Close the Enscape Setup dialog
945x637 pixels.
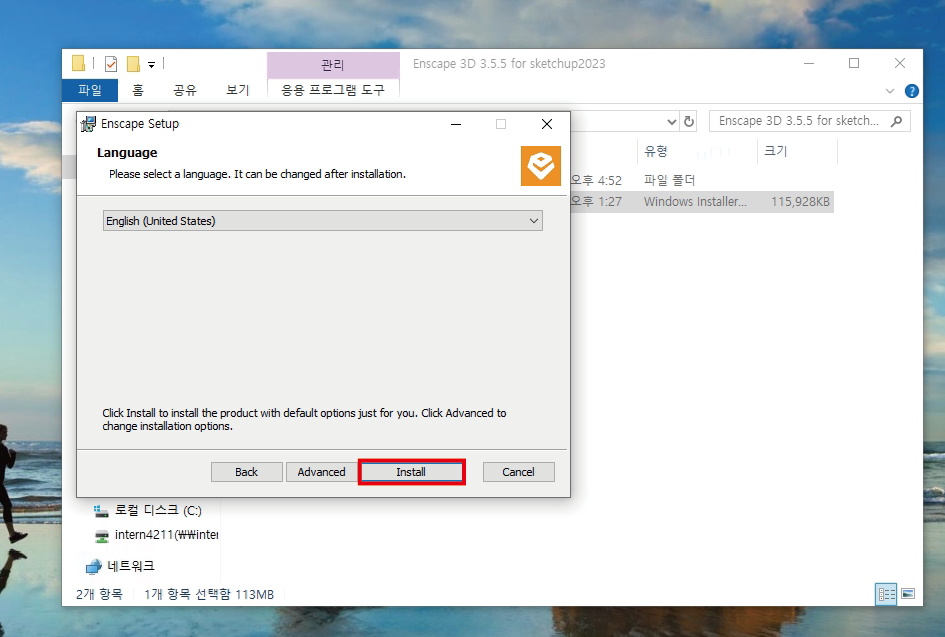coord(547,124)
